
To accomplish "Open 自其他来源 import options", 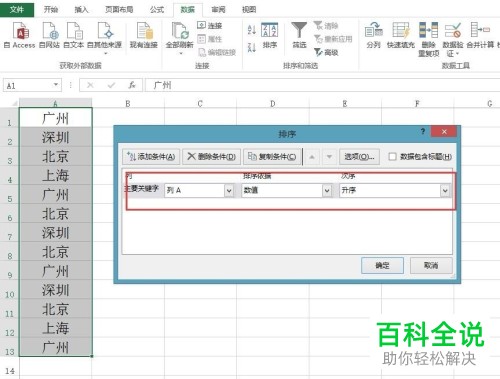I will click(105, 37).
